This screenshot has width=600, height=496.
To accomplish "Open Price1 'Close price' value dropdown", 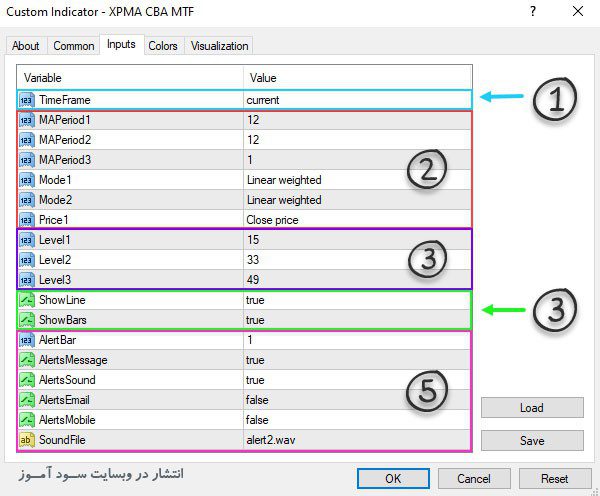I will point(357,220).
